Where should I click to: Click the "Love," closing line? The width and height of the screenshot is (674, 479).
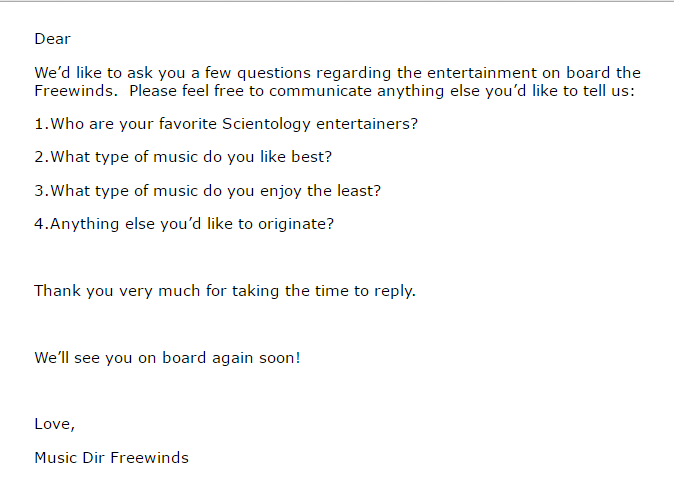55,424
